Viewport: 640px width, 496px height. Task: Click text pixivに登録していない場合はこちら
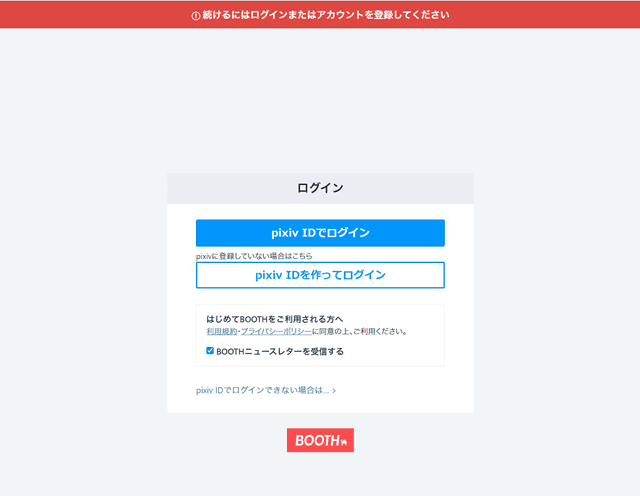[254, 256]
